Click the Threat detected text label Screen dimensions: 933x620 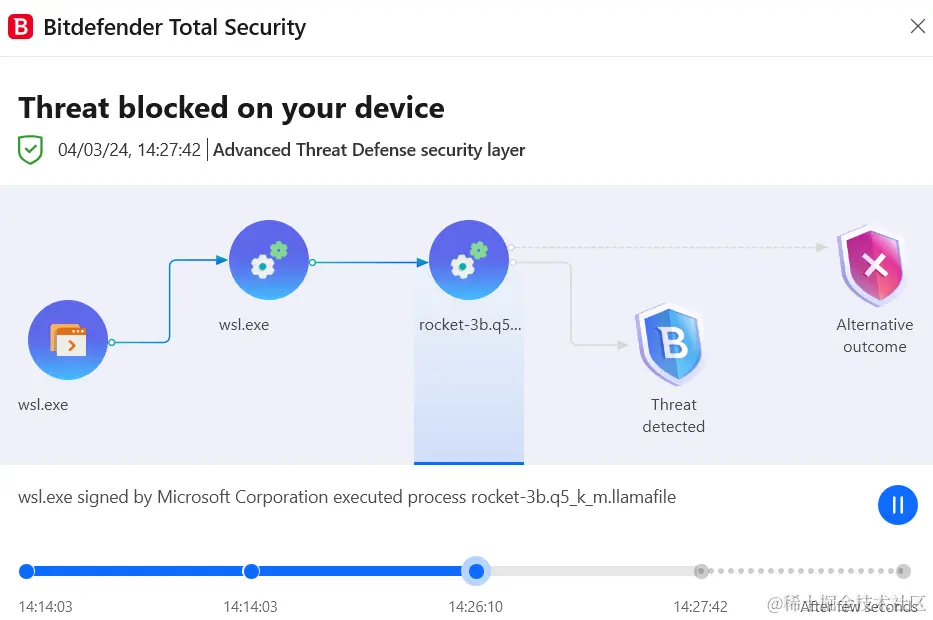click(673, 415)
